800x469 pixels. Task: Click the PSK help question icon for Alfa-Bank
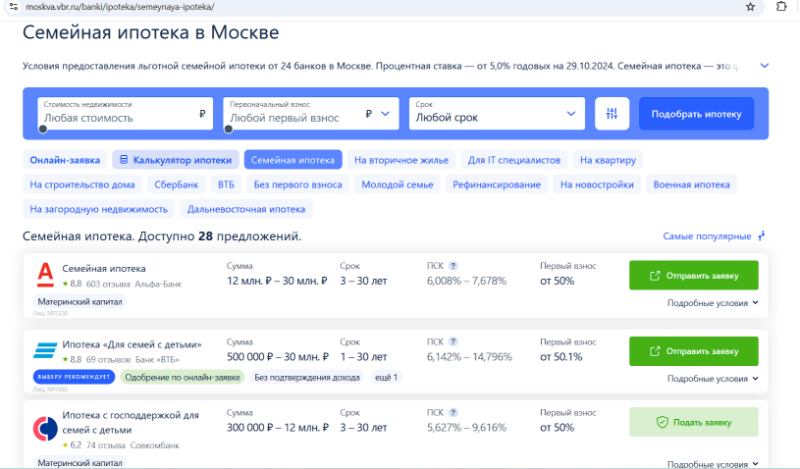[453, 266]
